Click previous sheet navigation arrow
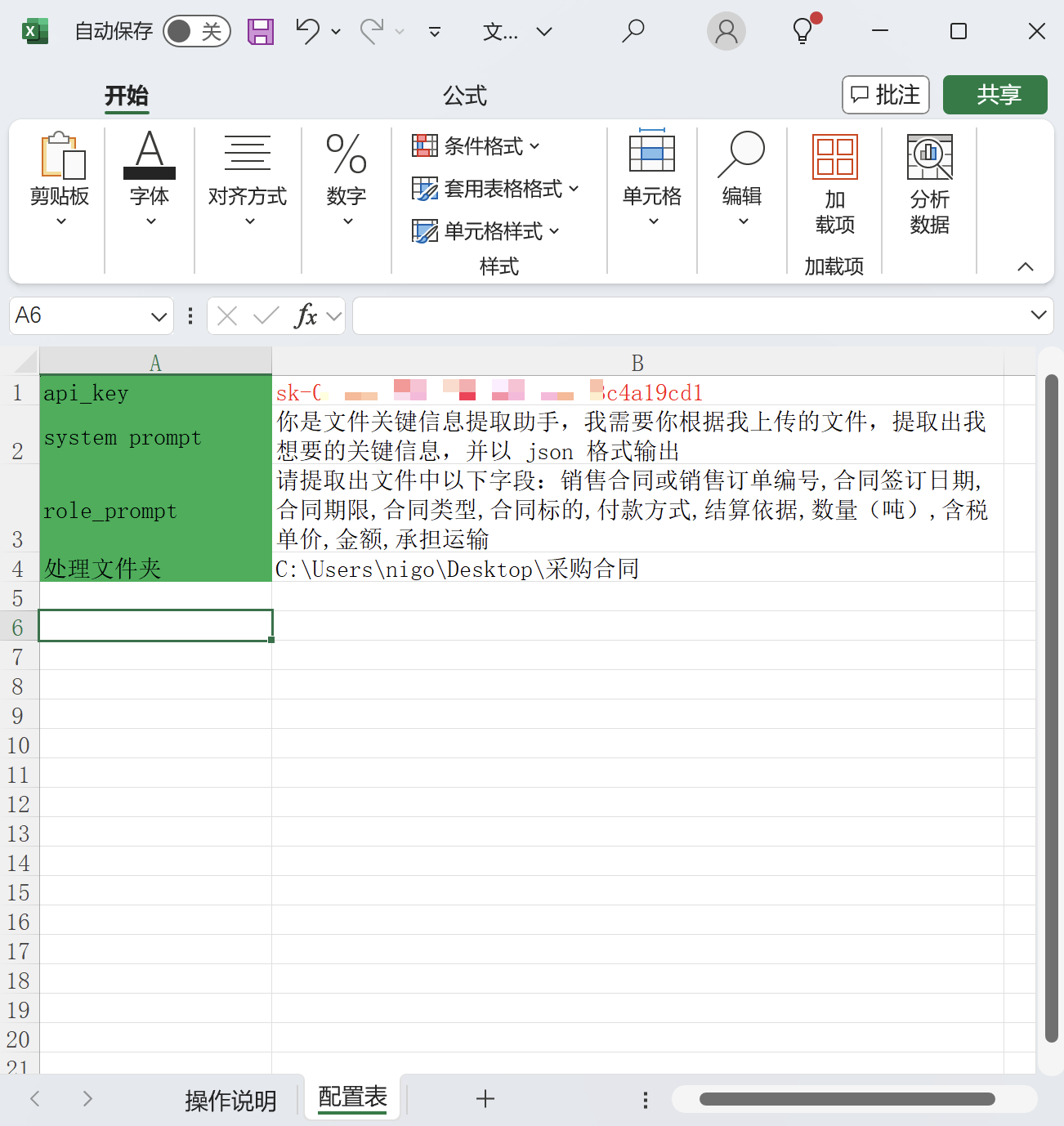The height and width of the screenshot is (1126, 1064). 34,1099
